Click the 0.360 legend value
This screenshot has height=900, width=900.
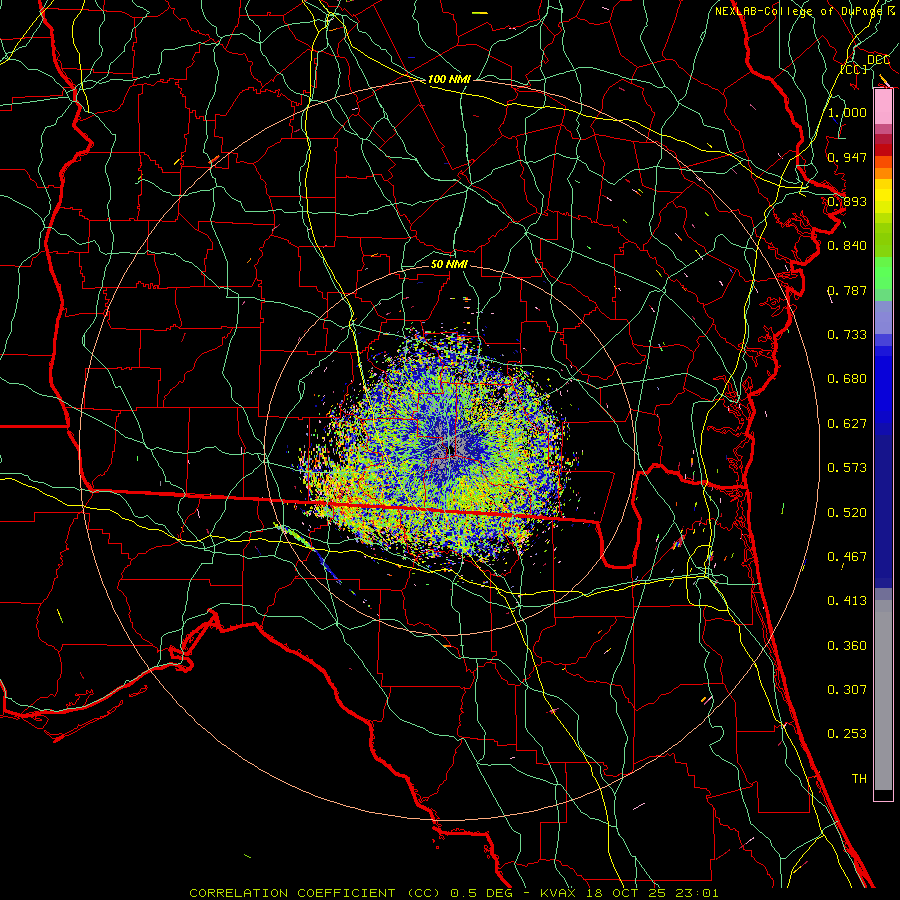[847, 646]
